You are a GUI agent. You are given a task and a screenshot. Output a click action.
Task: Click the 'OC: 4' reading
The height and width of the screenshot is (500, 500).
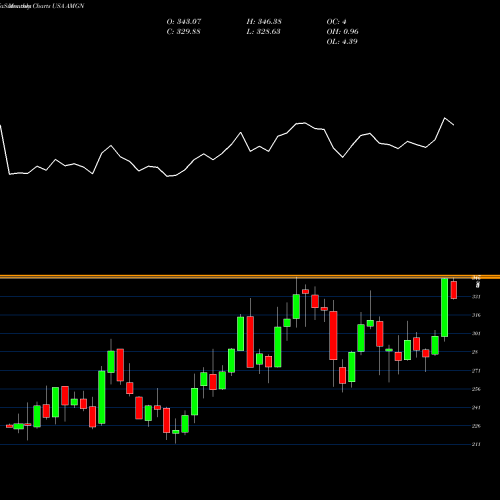point(336,21)
